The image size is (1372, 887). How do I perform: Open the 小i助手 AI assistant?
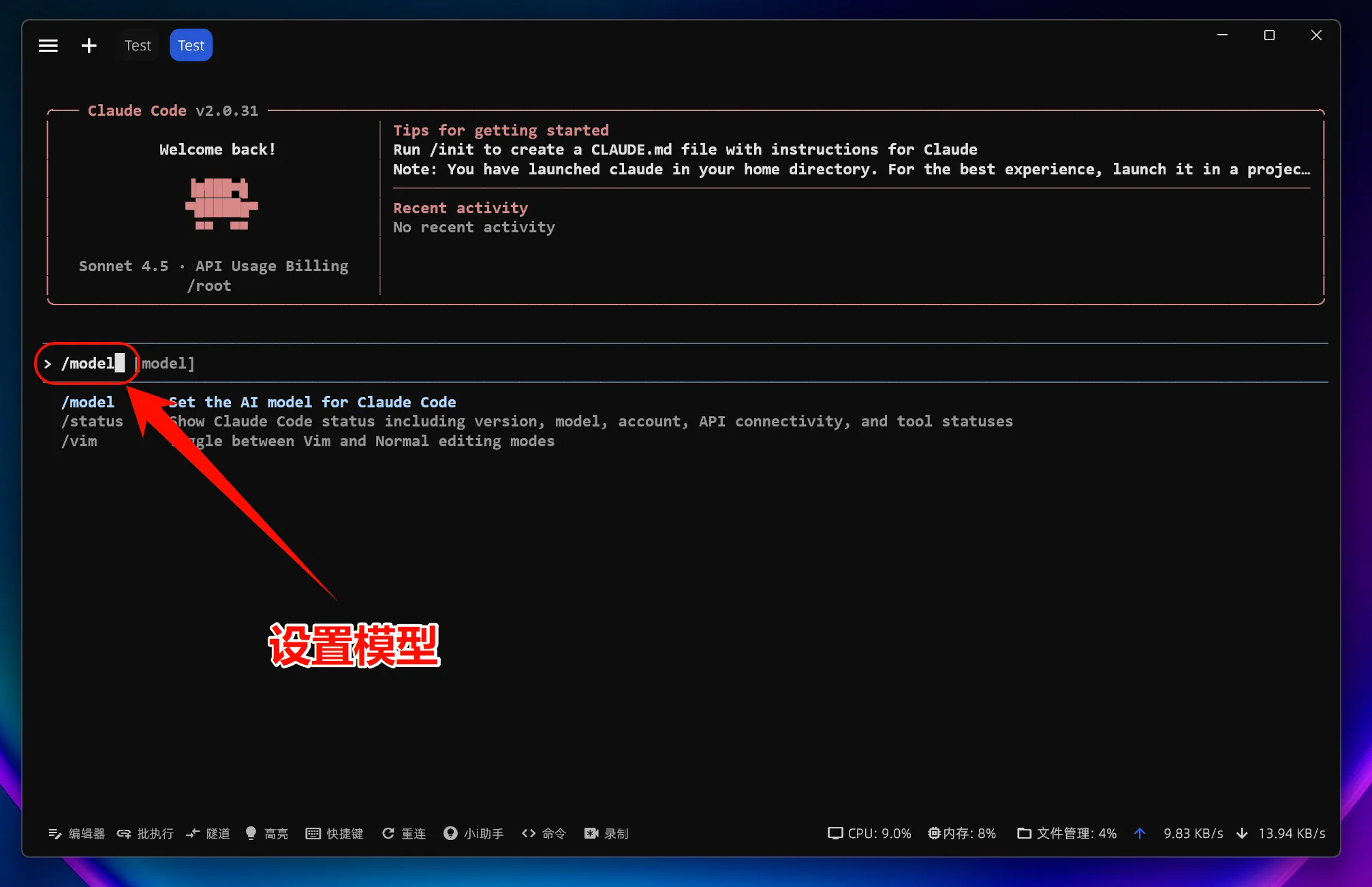point(473,833)
